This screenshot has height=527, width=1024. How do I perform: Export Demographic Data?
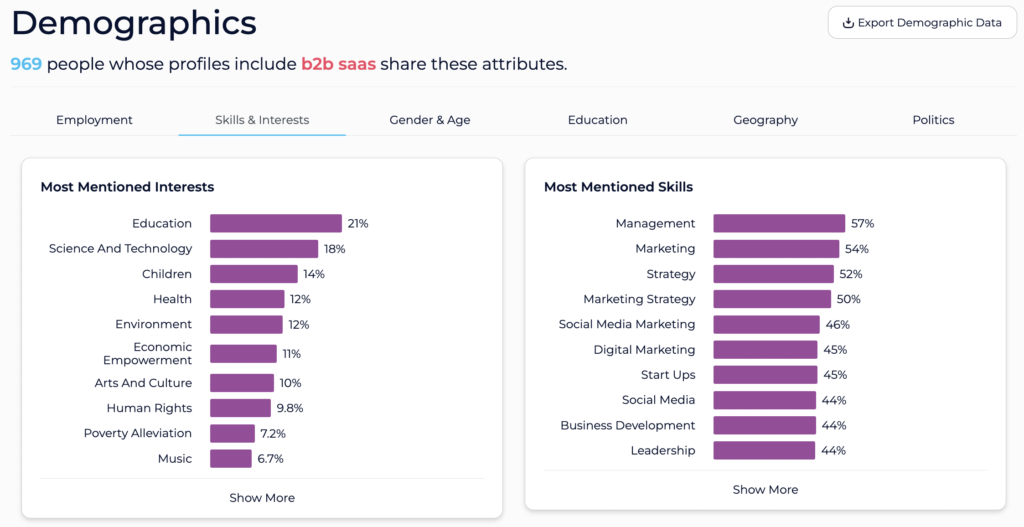922,23
